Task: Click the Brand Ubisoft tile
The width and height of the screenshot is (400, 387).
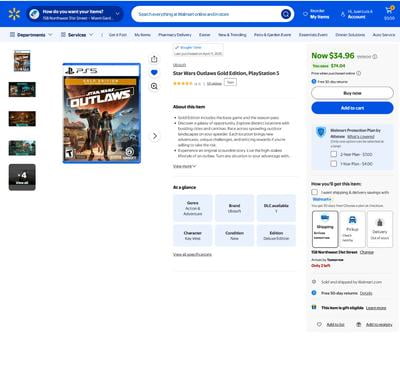Action: coord(234,208)
